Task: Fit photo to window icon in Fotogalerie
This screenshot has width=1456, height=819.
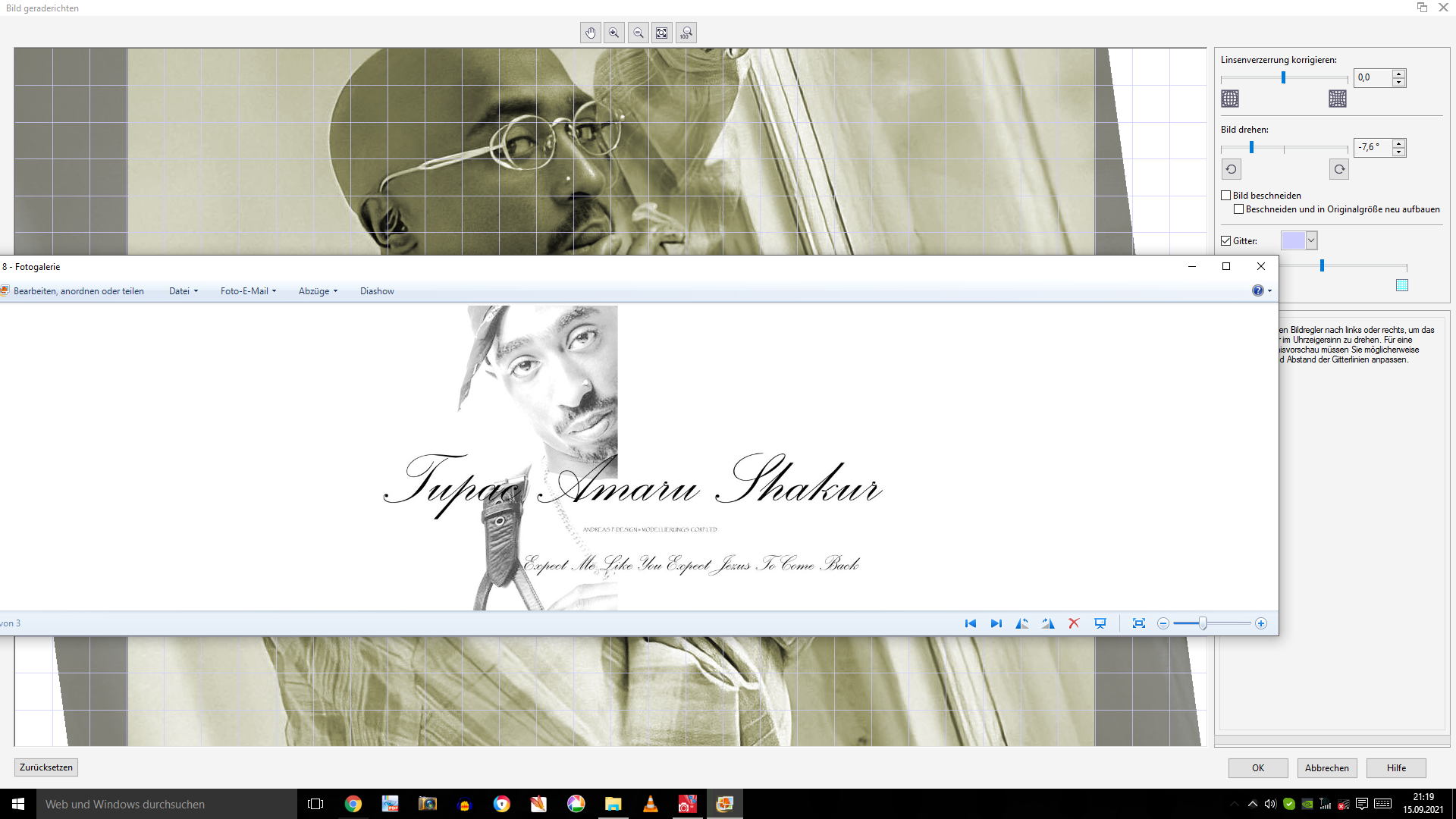Action: pos(1139,623)
